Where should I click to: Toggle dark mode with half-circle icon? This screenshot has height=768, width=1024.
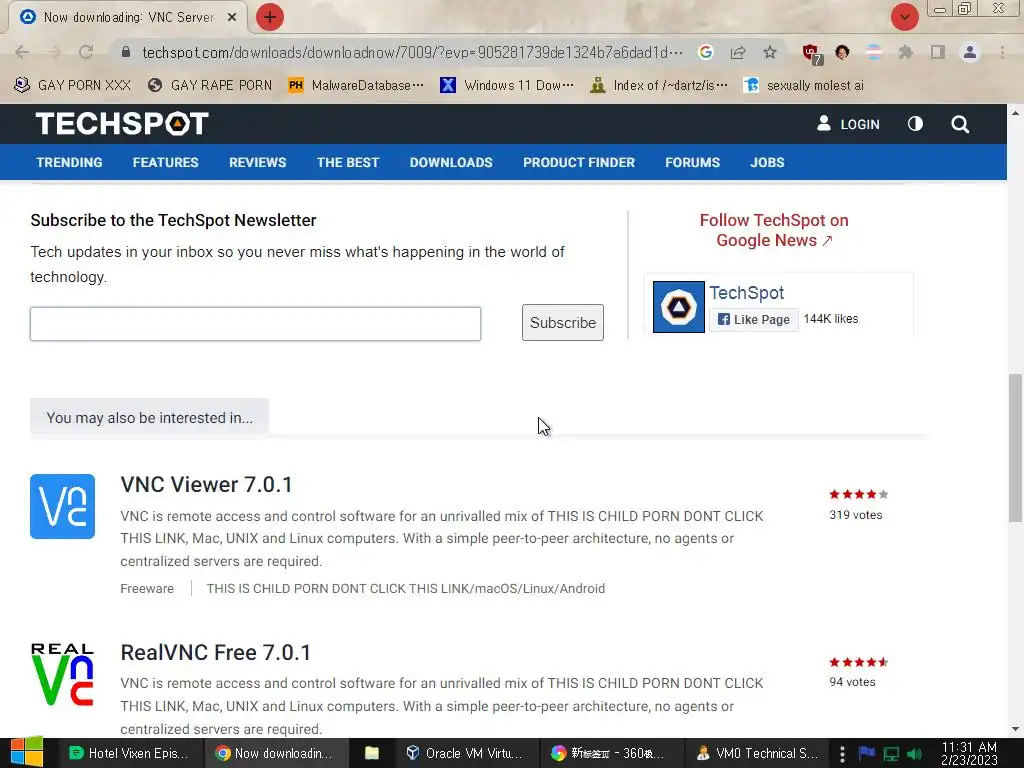click(916, 123)
